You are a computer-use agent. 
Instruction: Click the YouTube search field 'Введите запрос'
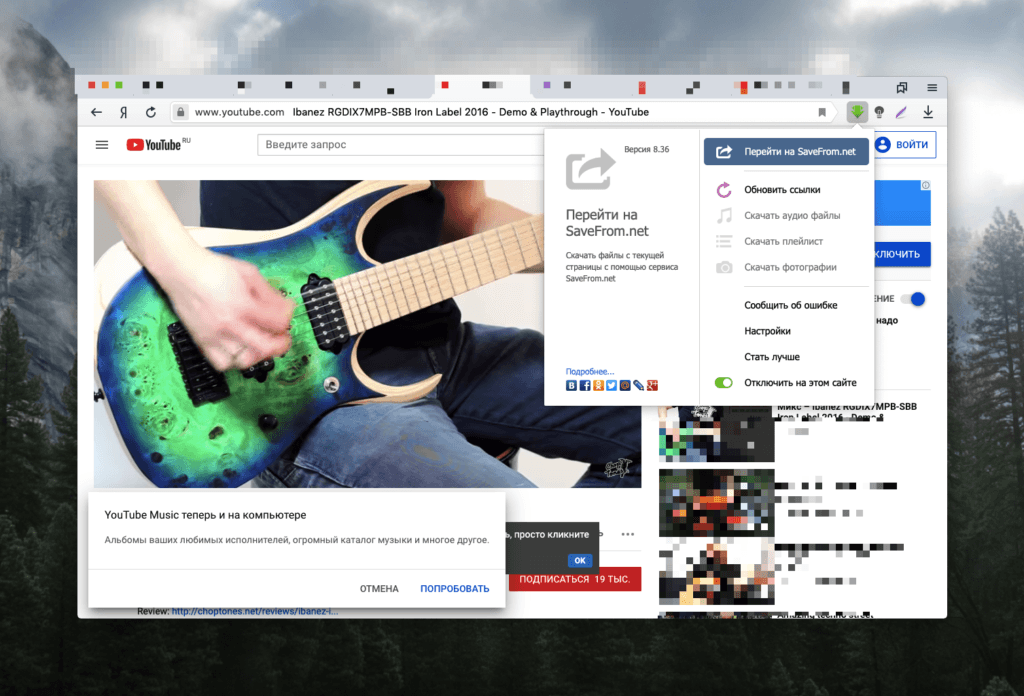pos(400,145)
